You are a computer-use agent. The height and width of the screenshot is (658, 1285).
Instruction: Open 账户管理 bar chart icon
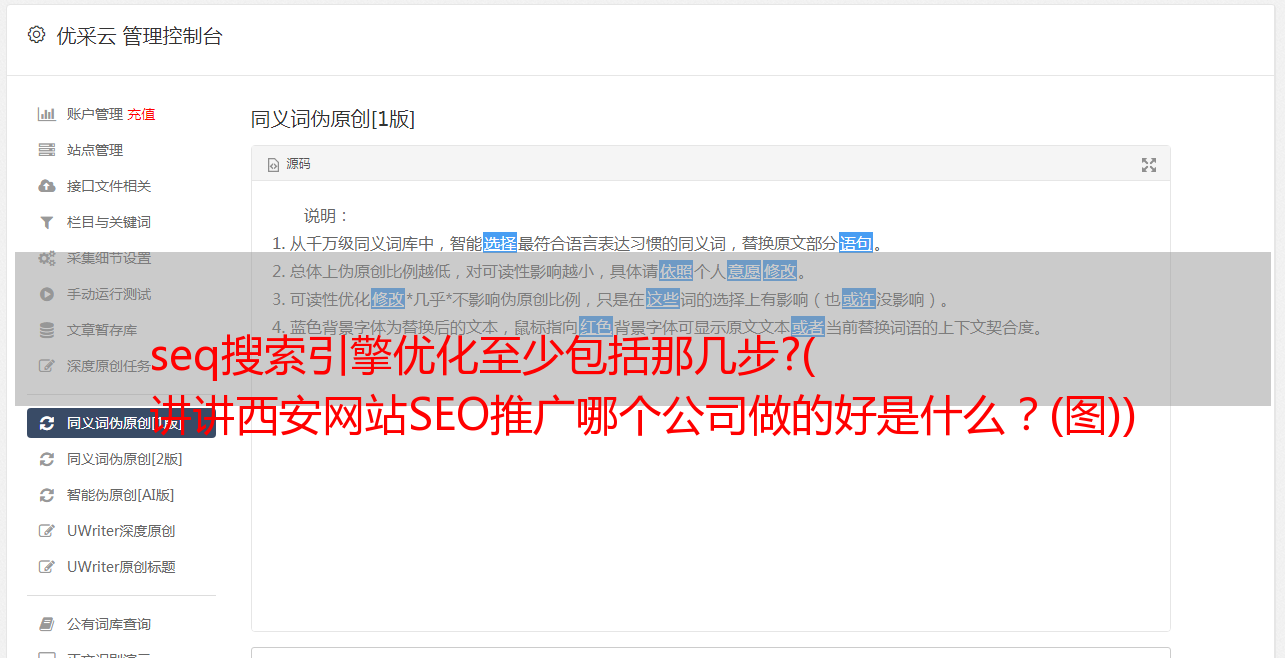46,114
